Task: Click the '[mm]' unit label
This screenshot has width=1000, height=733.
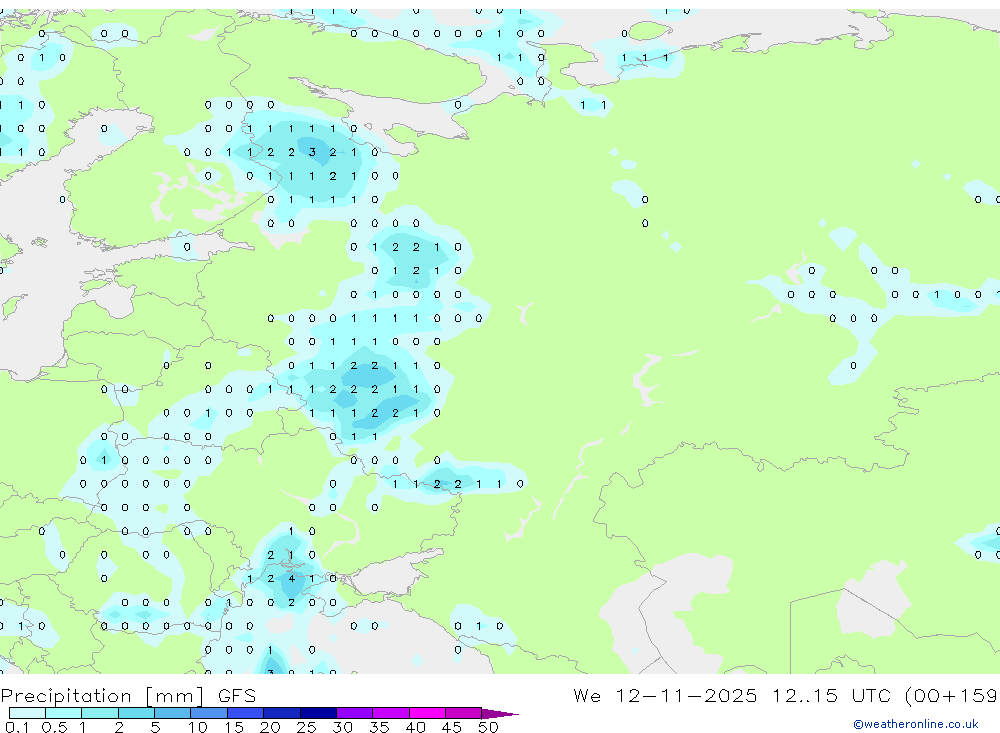Action: click(175, 696)
